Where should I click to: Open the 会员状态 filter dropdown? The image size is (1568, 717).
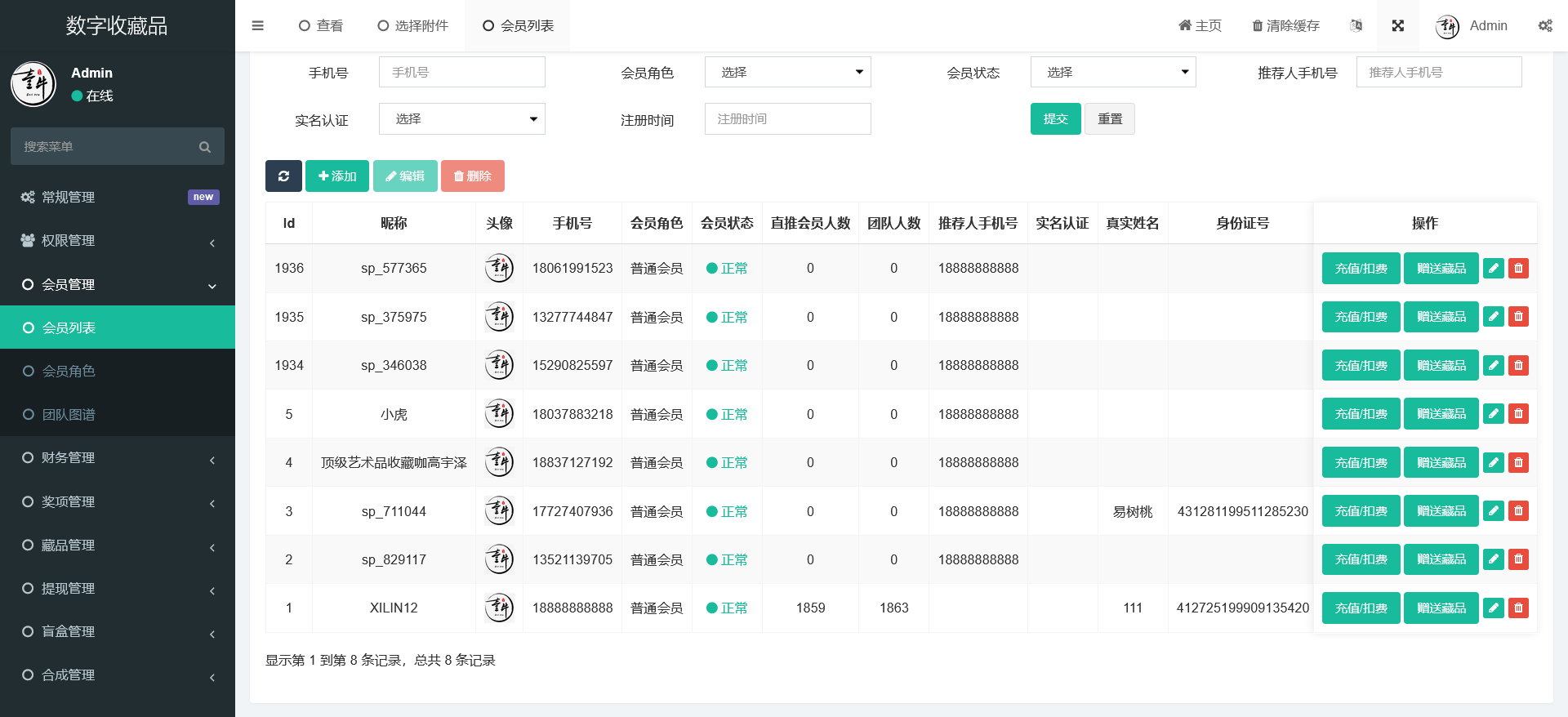1112,72
